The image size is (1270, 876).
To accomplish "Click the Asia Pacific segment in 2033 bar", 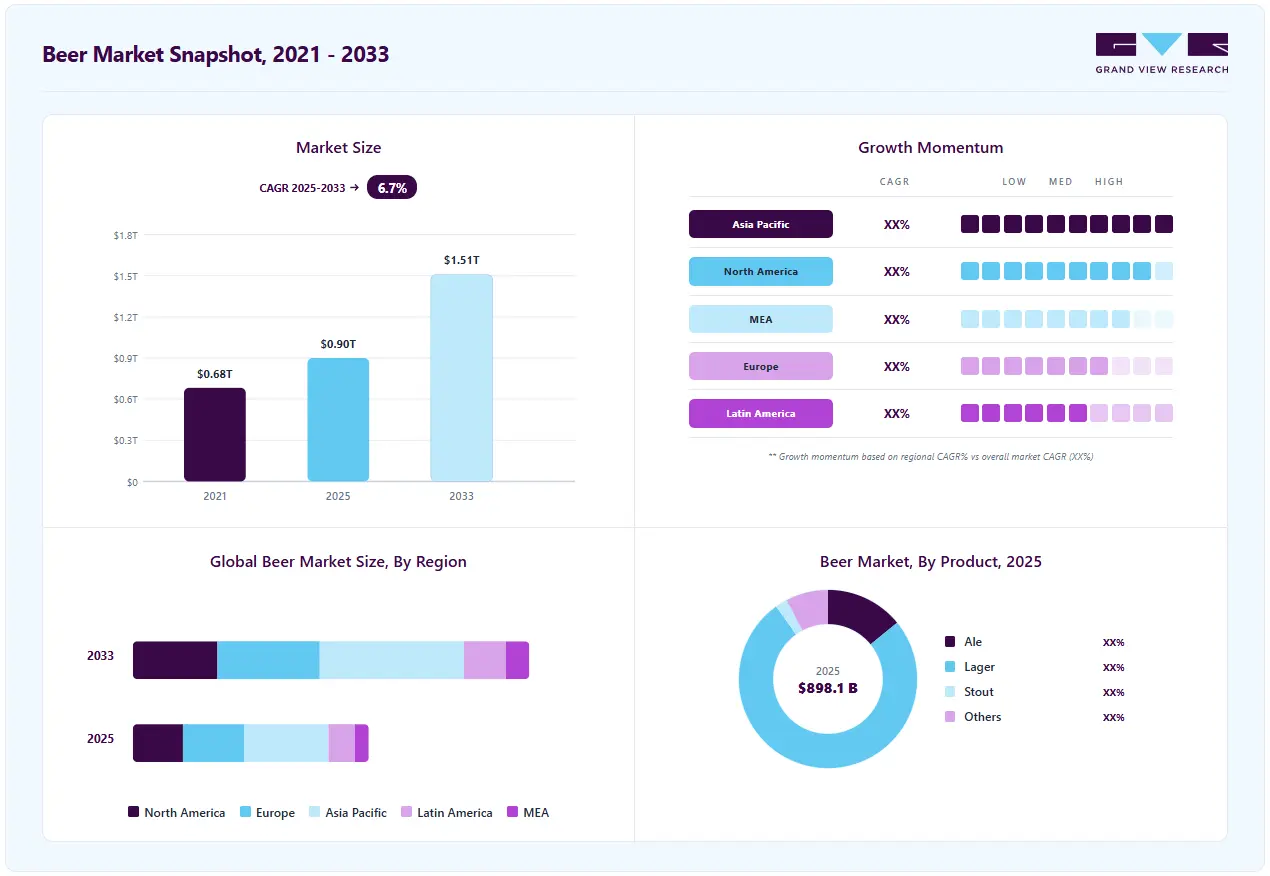I will tap(392, 660).
